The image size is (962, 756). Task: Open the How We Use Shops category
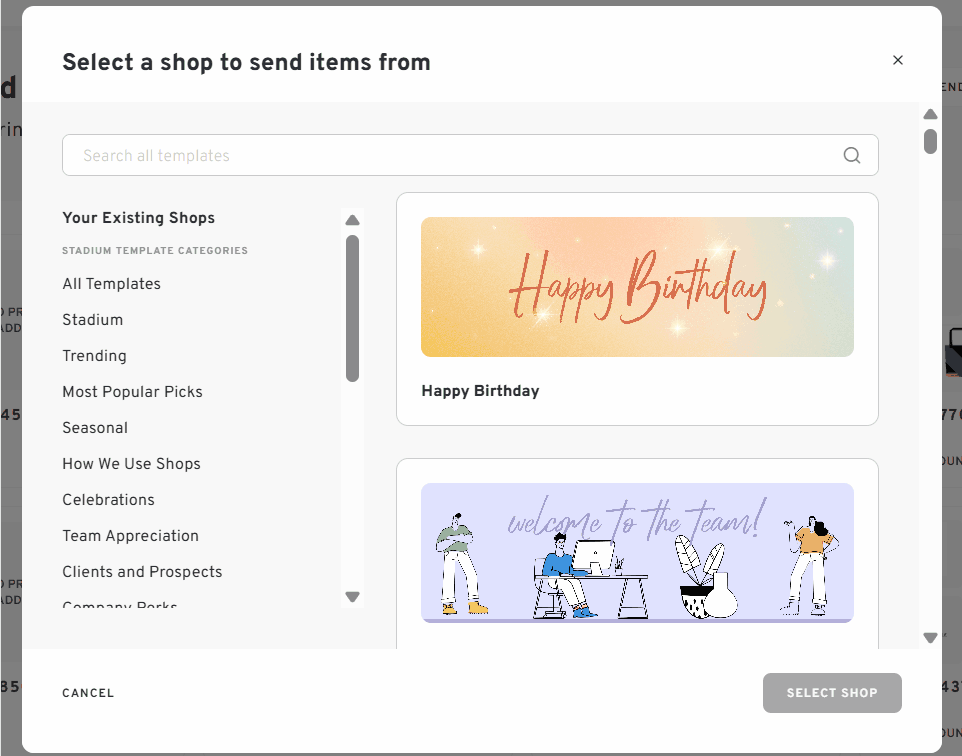131,463
